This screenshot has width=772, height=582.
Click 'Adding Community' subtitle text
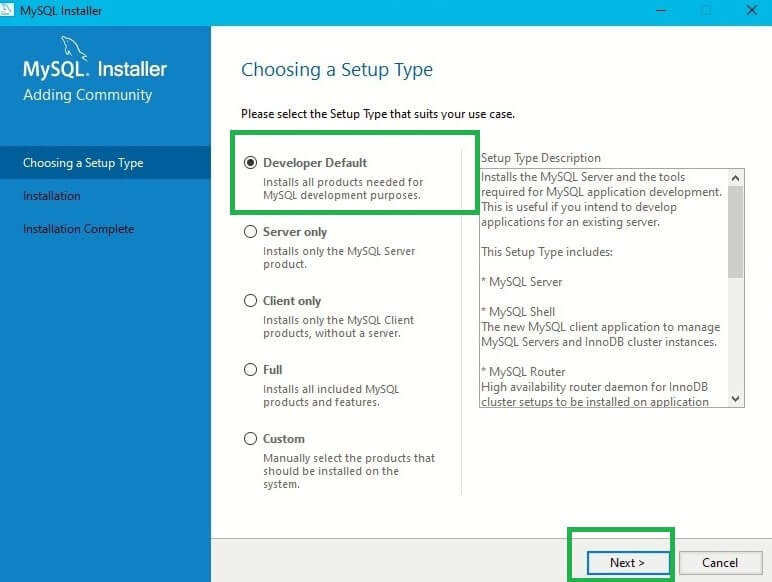point(88,95)
